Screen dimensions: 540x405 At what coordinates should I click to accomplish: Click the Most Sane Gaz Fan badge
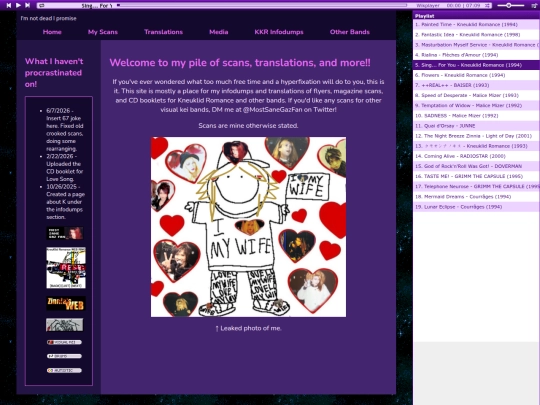point(65,233)
